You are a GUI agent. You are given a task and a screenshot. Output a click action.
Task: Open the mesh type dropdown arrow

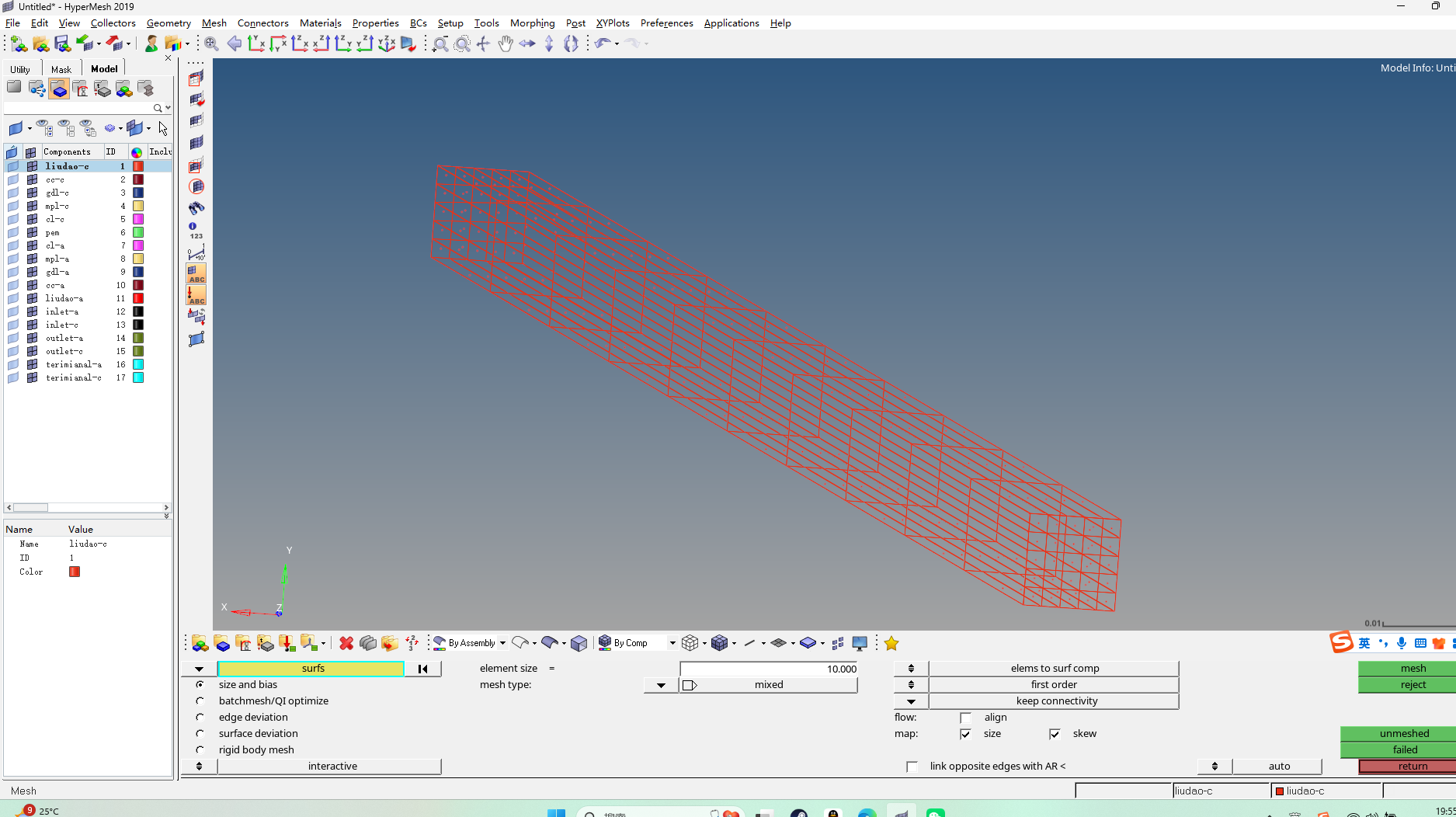point(660,685)
